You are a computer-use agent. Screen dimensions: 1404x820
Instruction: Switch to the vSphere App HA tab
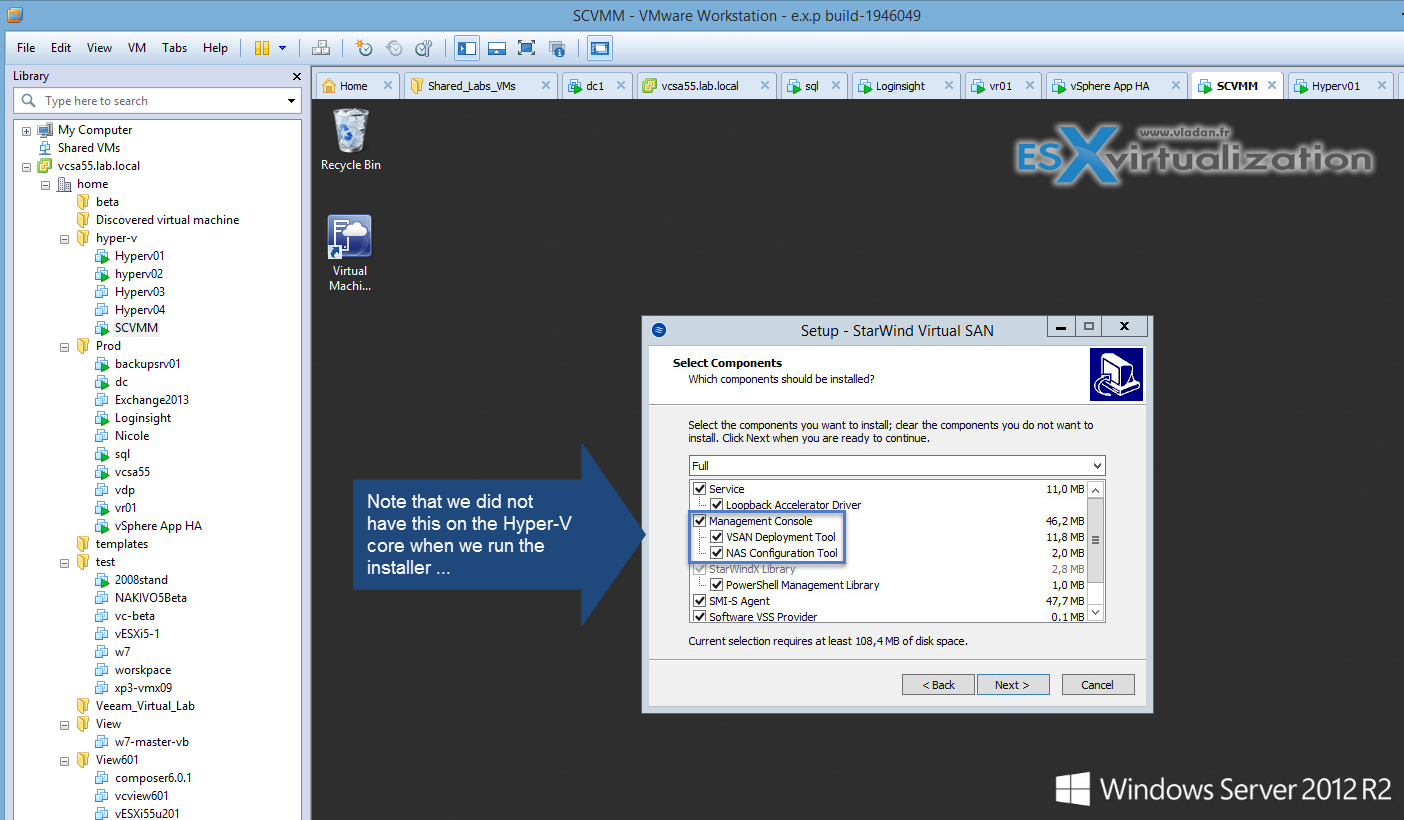pos(1117,86)
